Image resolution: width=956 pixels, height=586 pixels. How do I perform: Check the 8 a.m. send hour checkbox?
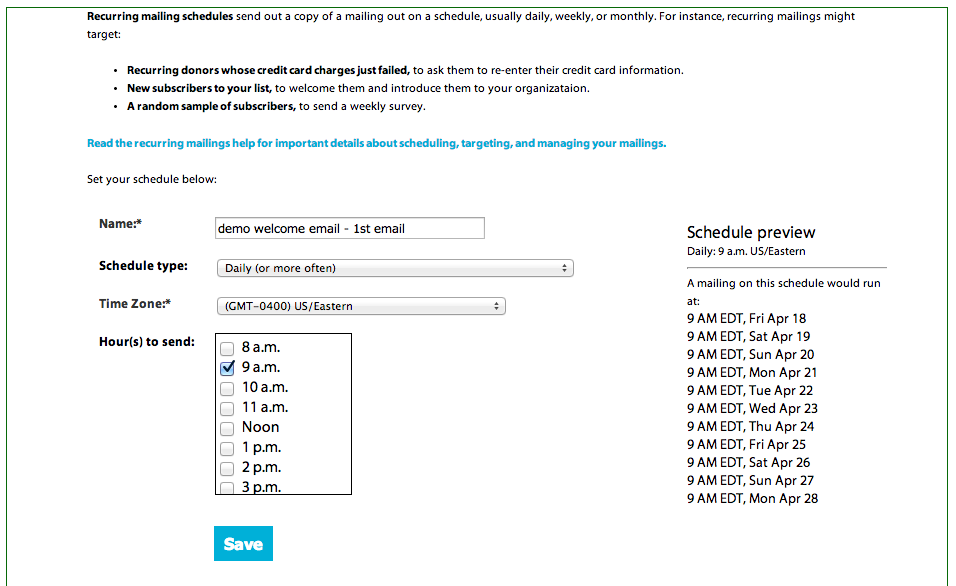(227, 348)
